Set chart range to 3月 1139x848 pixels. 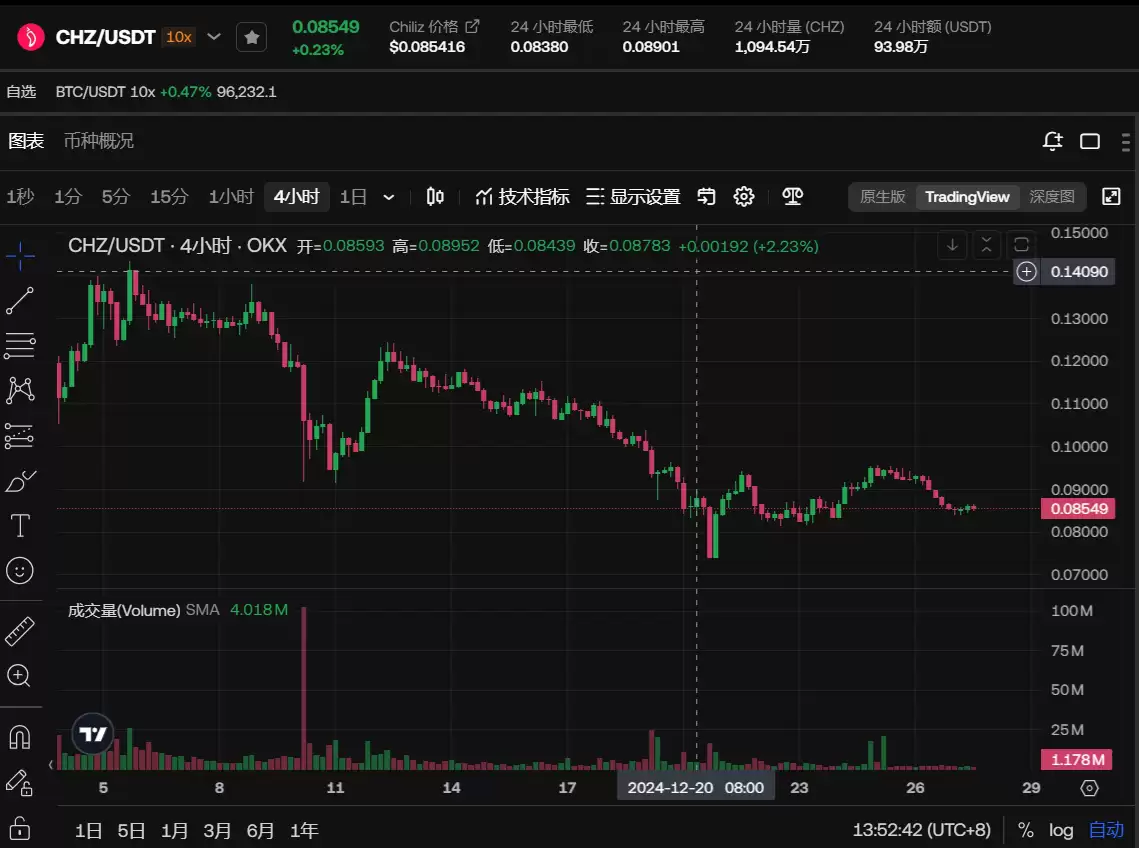click(x=217, y=830)
